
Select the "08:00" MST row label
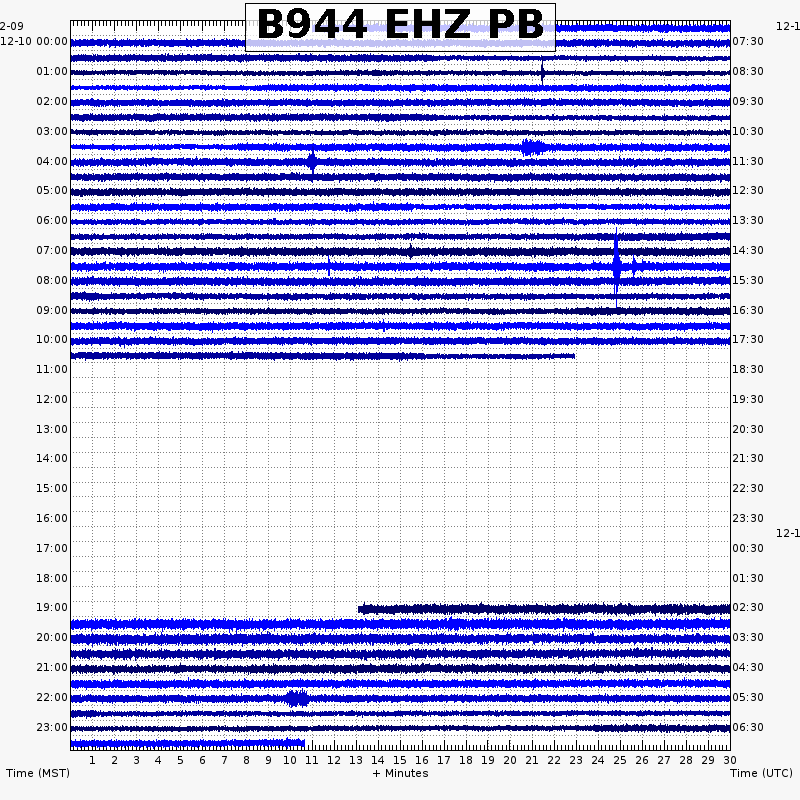click(52, 281)
